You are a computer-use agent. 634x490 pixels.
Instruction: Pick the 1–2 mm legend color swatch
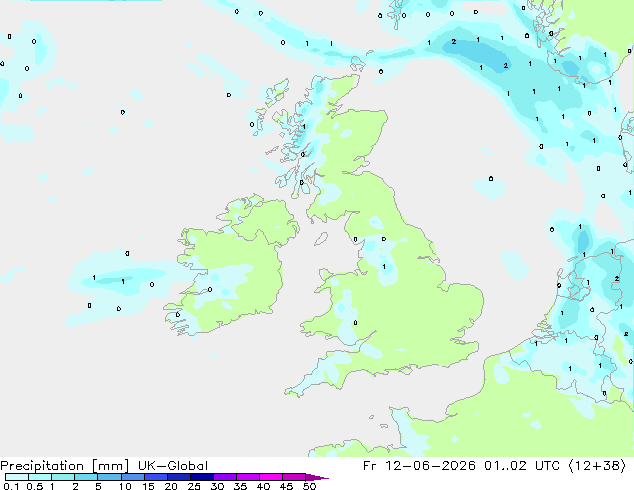click(x=63, y=477)
